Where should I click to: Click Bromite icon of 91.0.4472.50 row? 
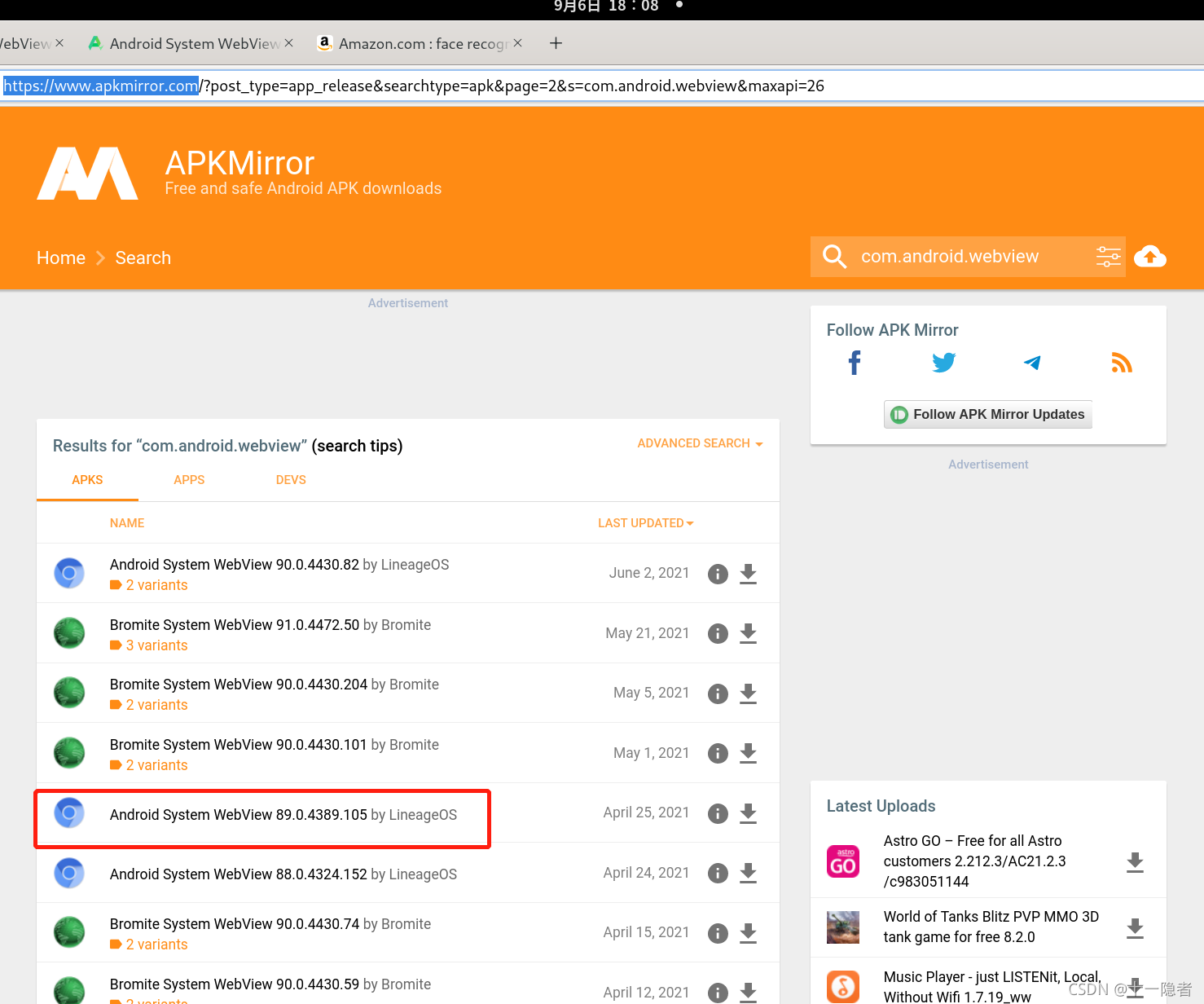click(x=69, y=633)
